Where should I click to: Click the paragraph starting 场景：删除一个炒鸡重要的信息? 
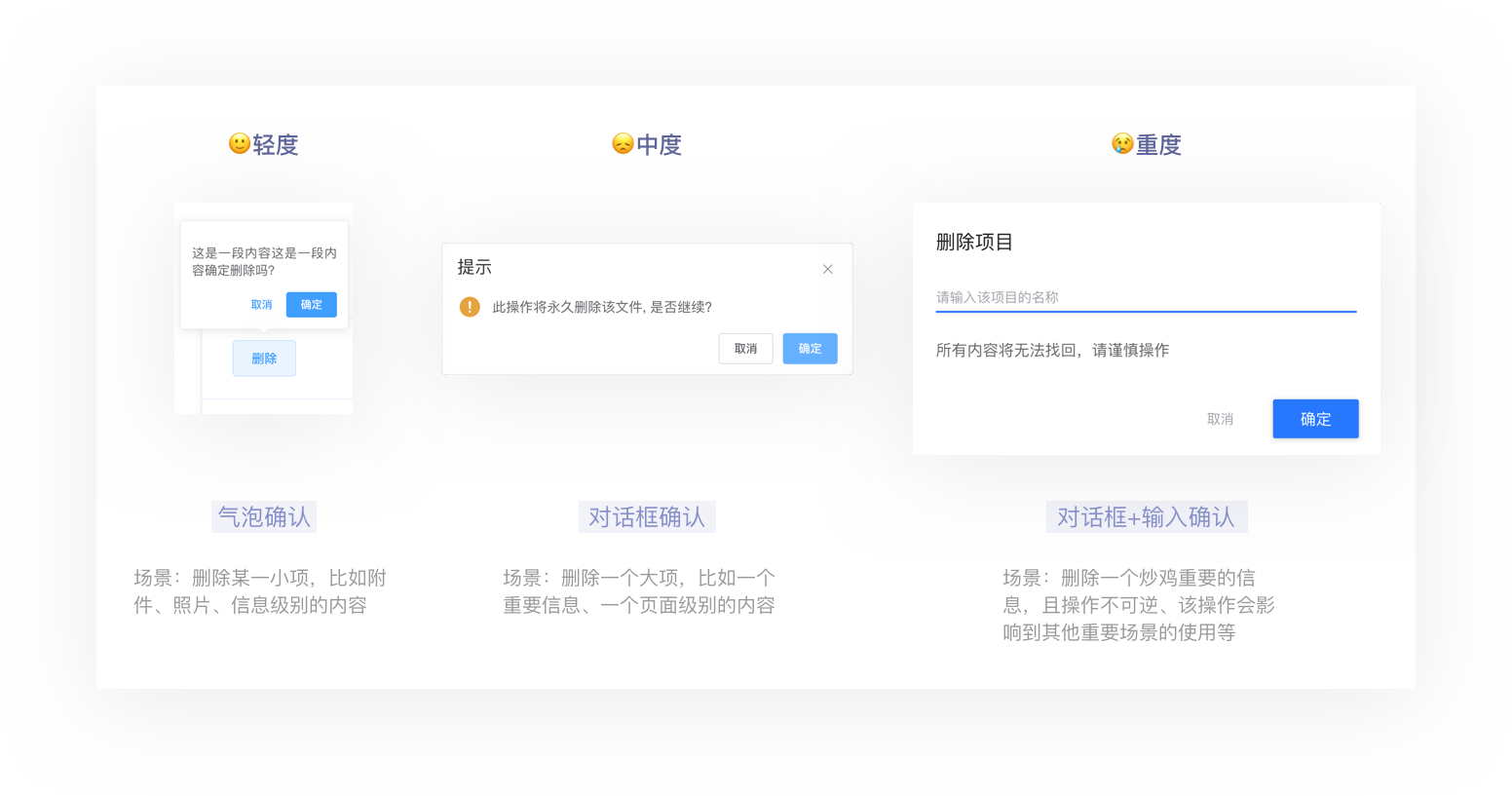(x=1139, y=605)
